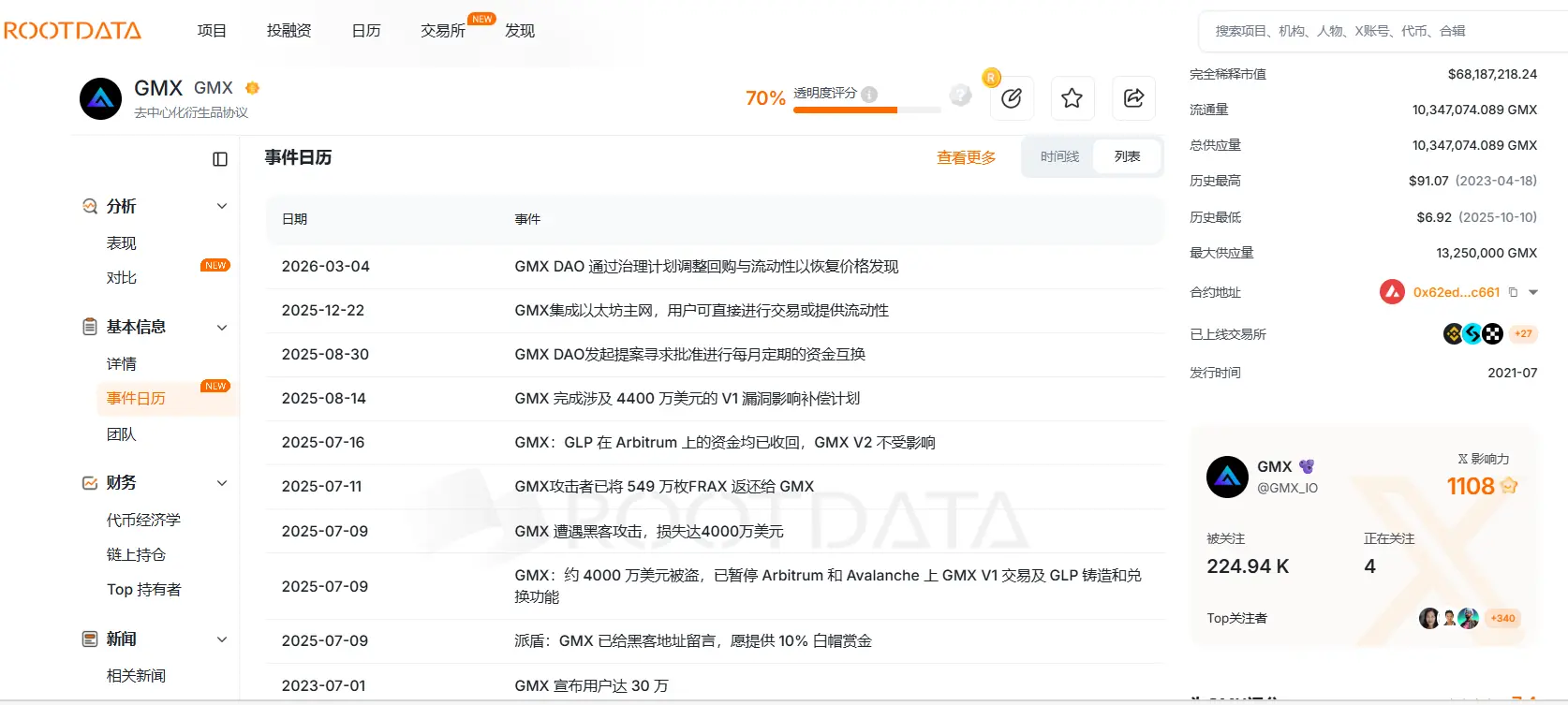Switch event view to 时间线

pyautogui.click(x=1059, y=156)
